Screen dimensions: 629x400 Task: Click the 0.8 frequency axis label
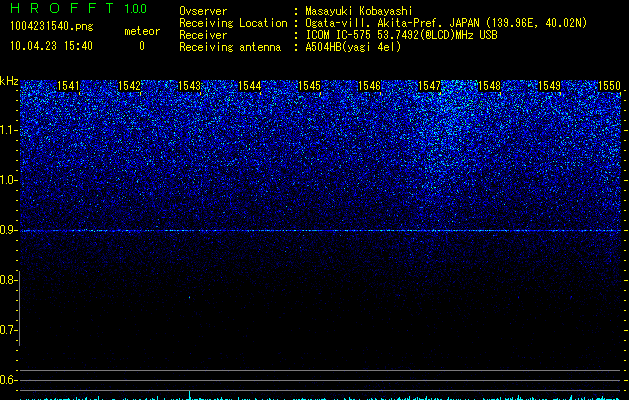tap(8, 280)
